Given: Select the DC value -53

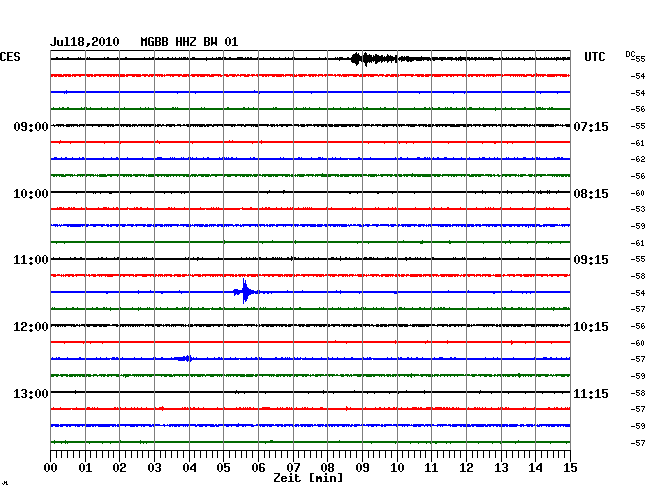Looking at the screenshot, I should tap(638, 209).
